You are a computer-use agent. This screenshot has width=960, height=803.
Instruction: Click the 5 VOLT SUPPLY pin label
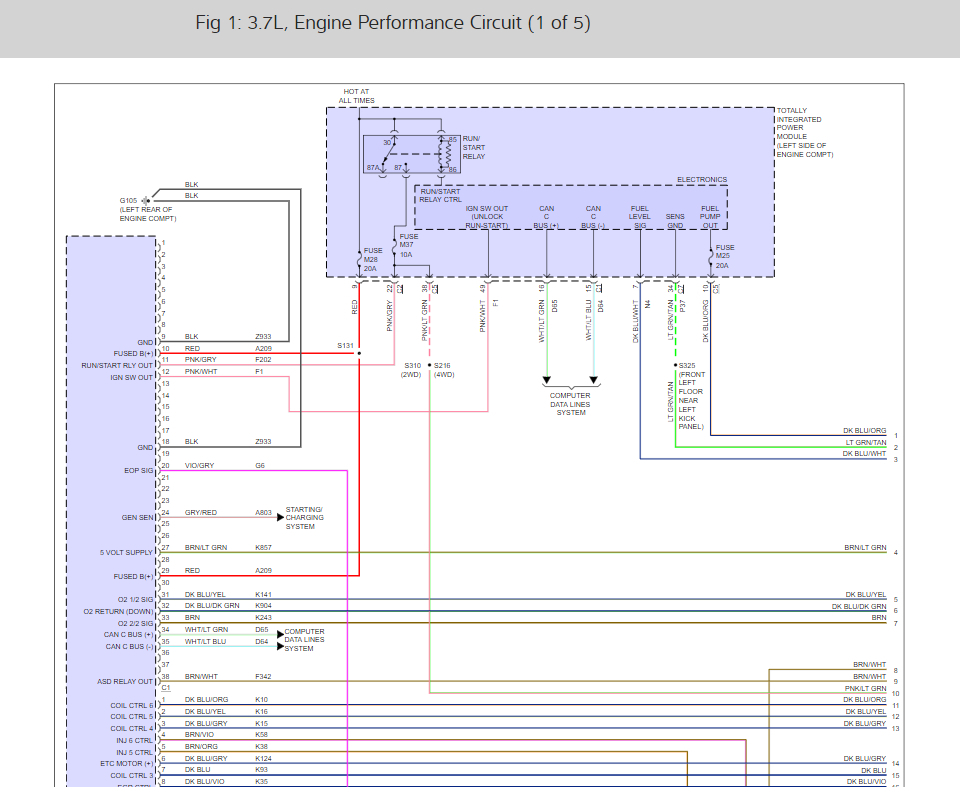127,553
